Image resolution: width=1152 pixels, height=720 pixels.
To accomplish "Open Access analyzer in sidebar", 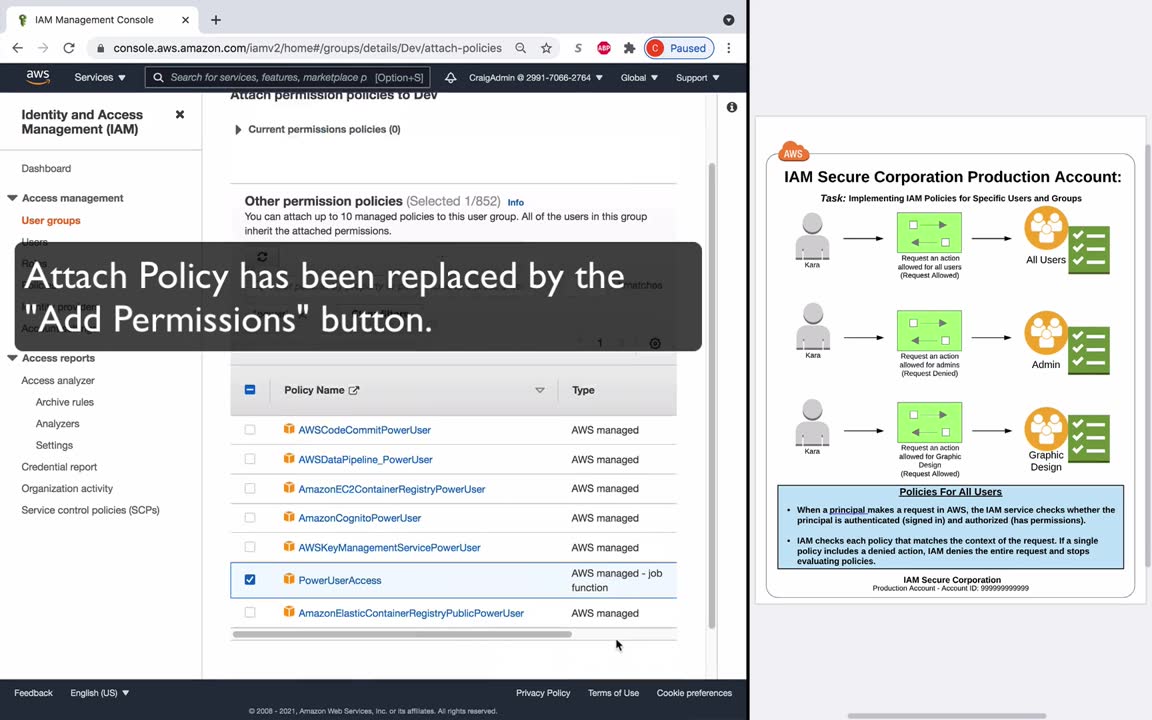I will 58,380.
